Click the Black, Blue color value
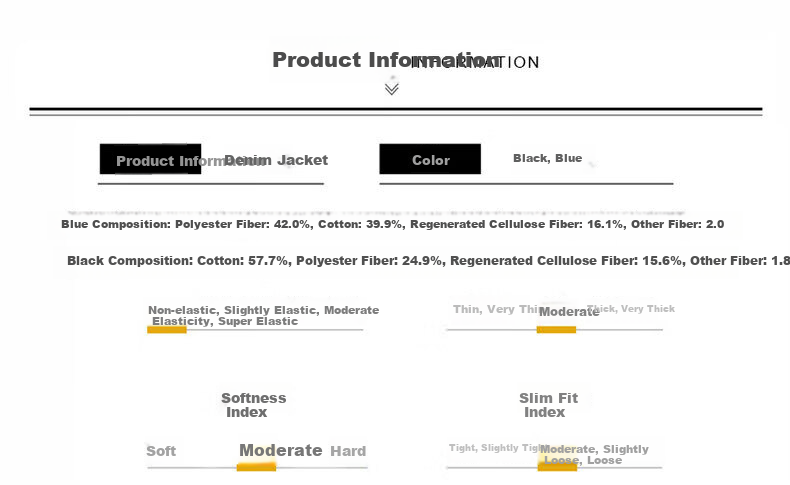Image resolution: width=790 pixels, height=485 pixels. point(547,158)
